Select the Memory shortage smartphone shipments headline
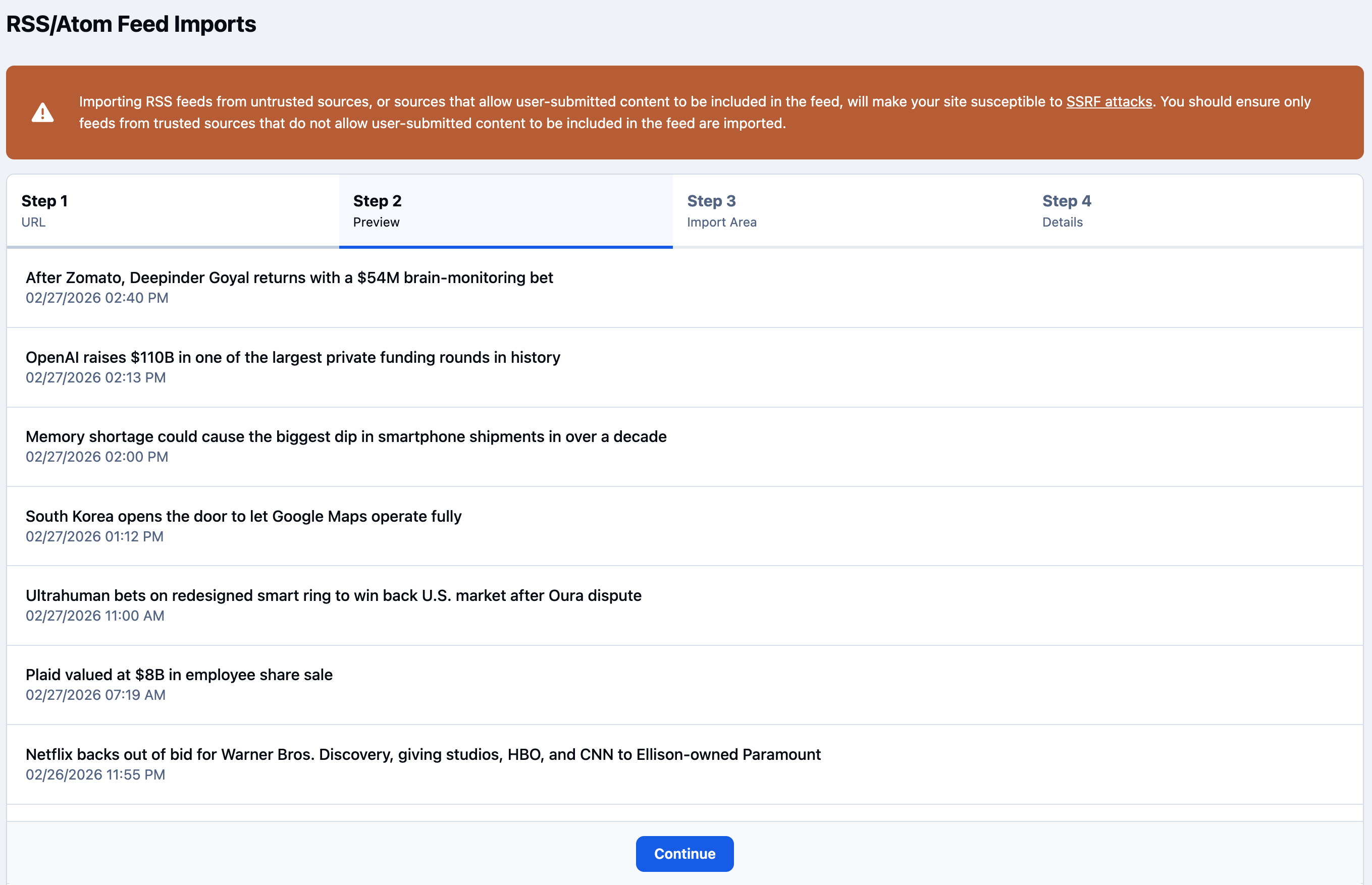 coord(346,437)
